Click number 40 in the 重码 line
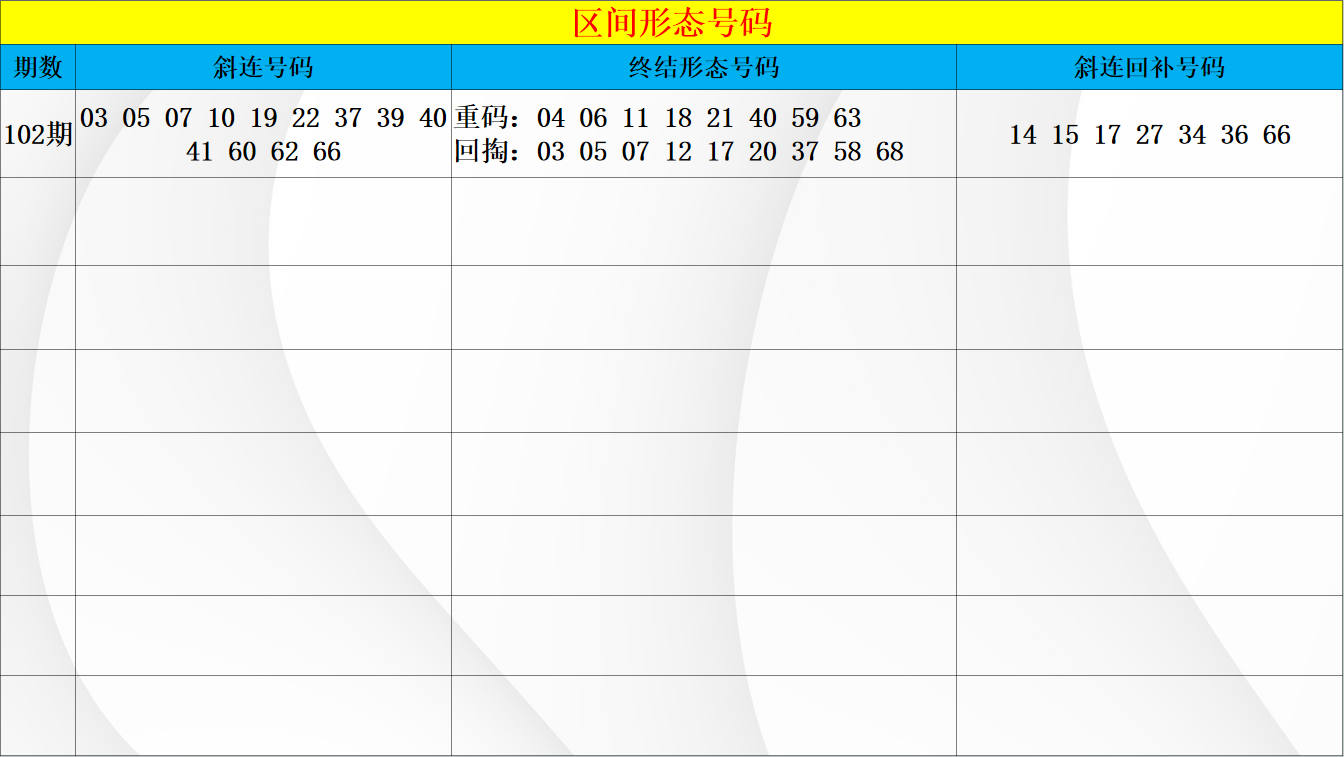 click(763, 118)
